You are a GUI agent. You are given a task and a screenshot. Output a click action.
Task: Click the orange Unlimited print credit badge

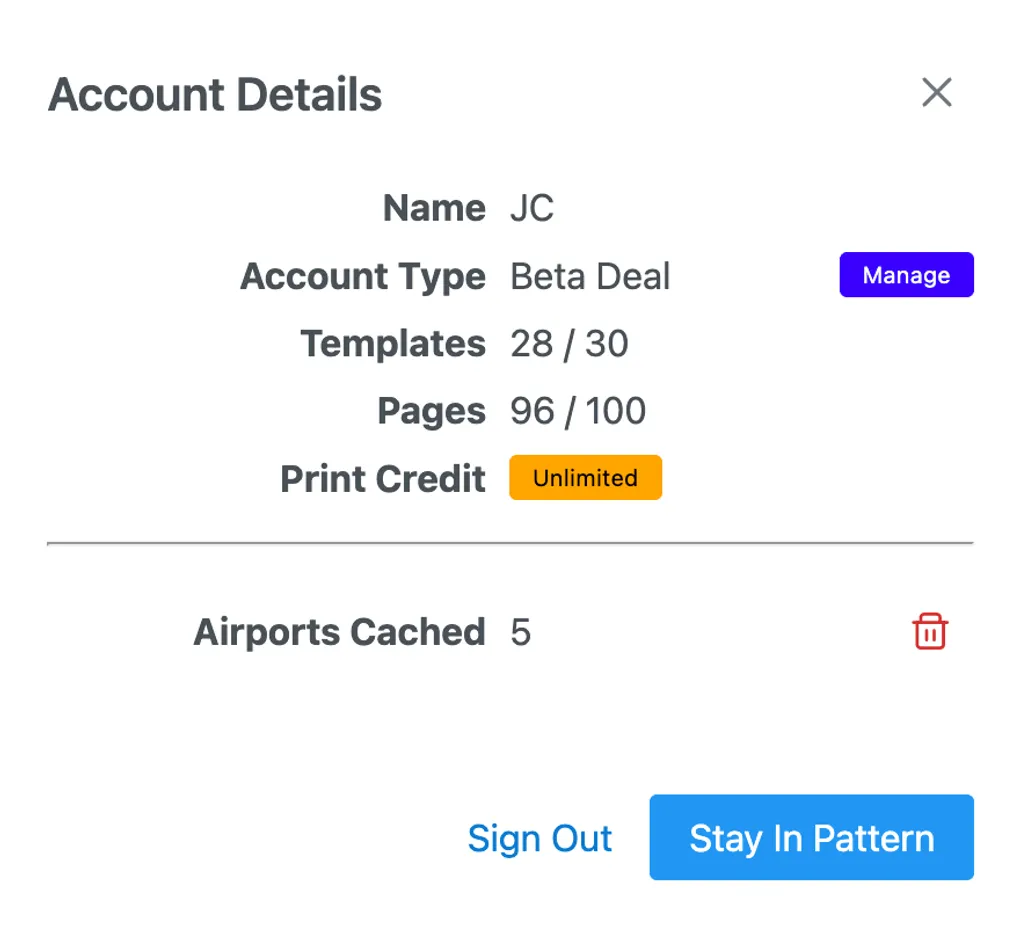point(585,478)
